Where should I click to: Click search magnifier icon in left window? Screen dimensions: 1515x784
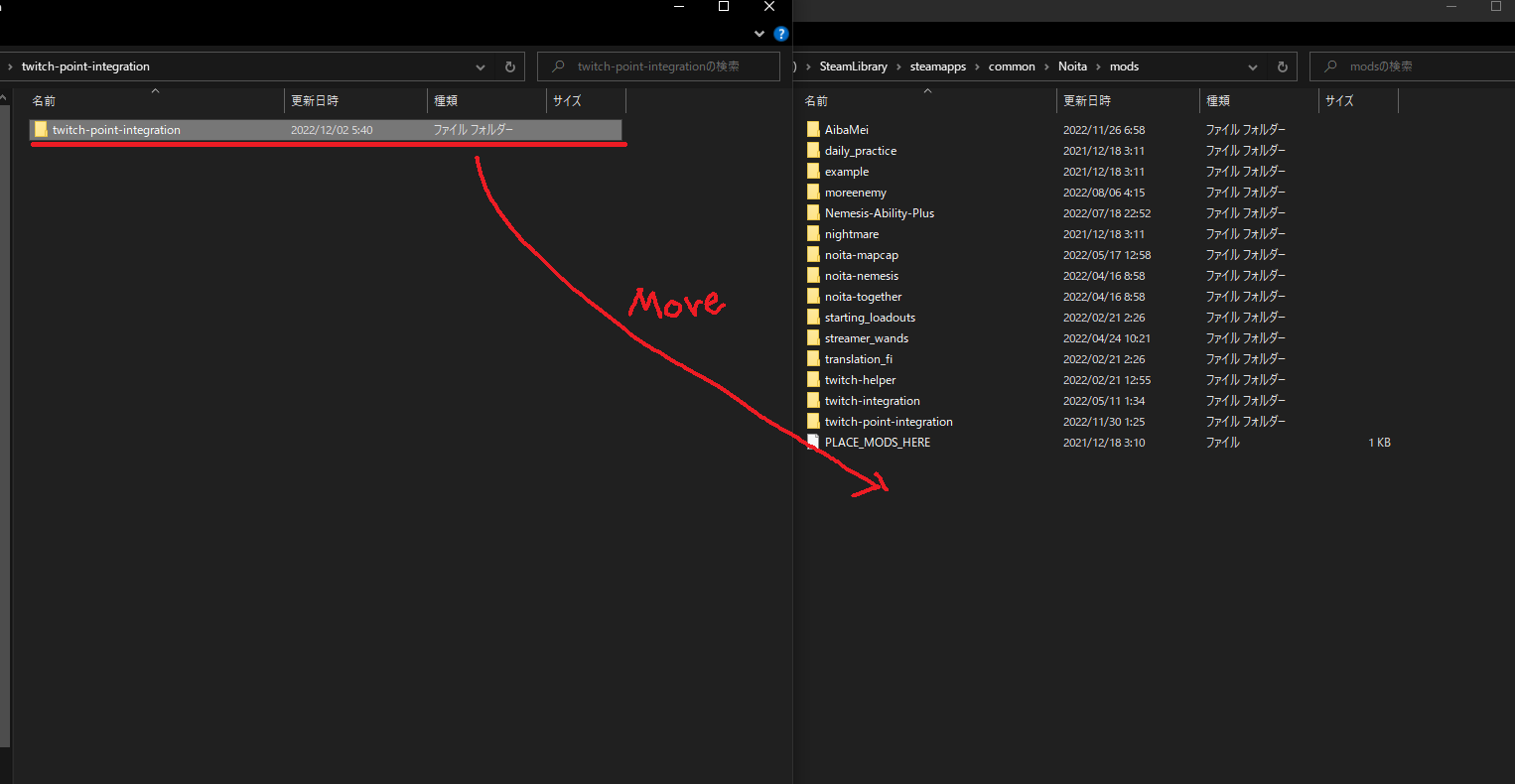pos(558,66)
